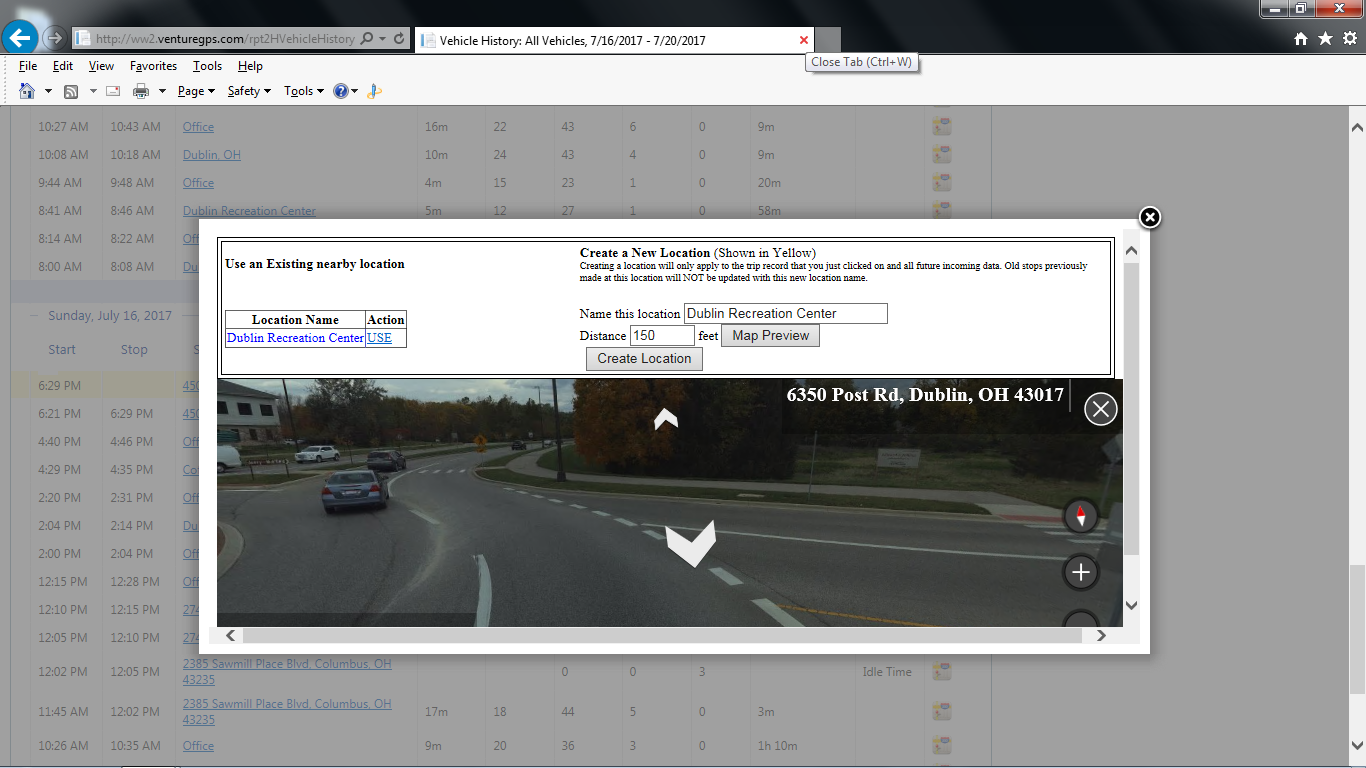Image resolution: width=1366 pixels, height=768 pixels.
Task: Move forward using the upper street arrow
Action: point(666,420)
